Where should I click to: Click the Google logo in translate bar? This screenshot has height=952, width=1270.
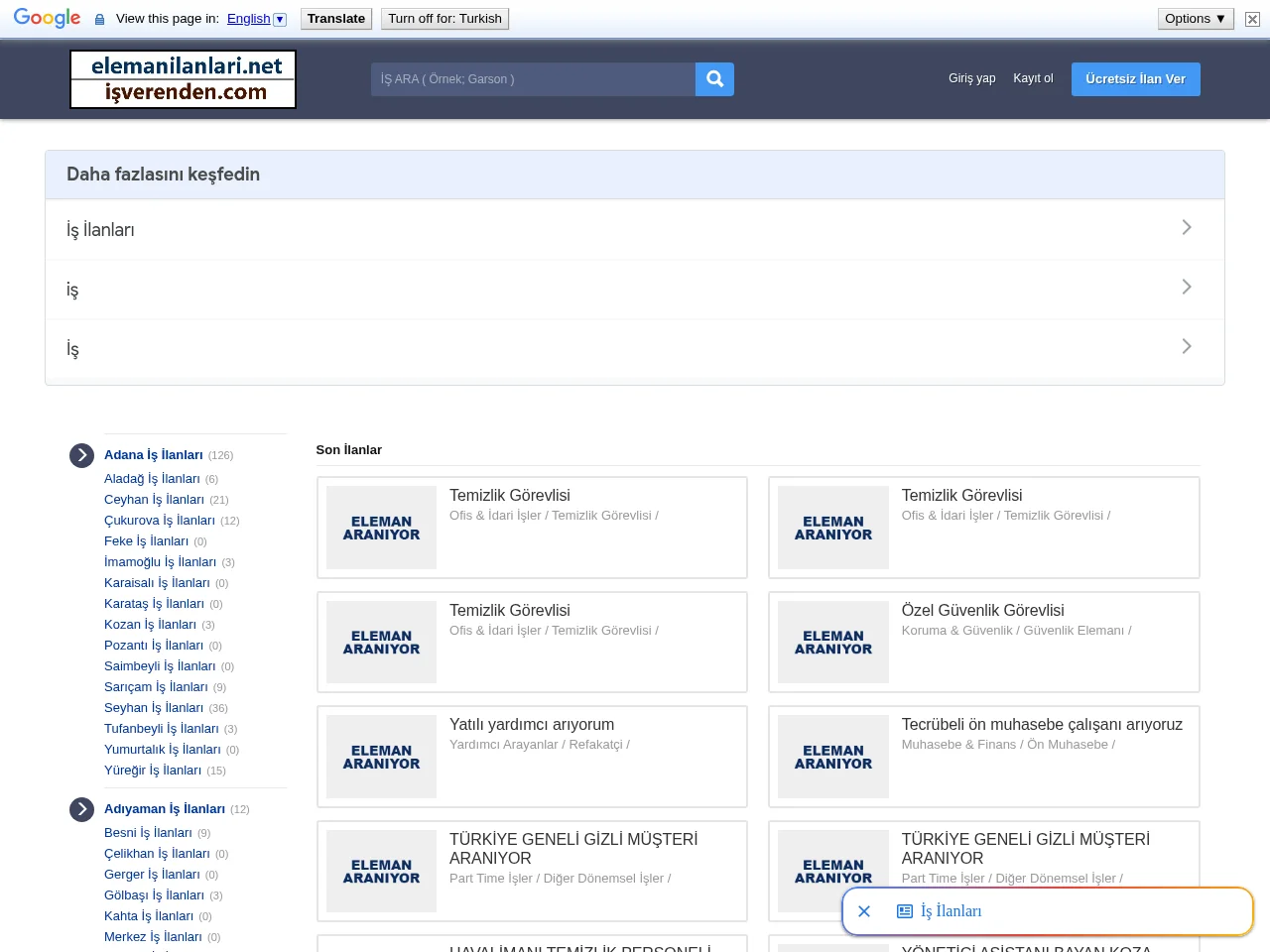tap(47, 18)
